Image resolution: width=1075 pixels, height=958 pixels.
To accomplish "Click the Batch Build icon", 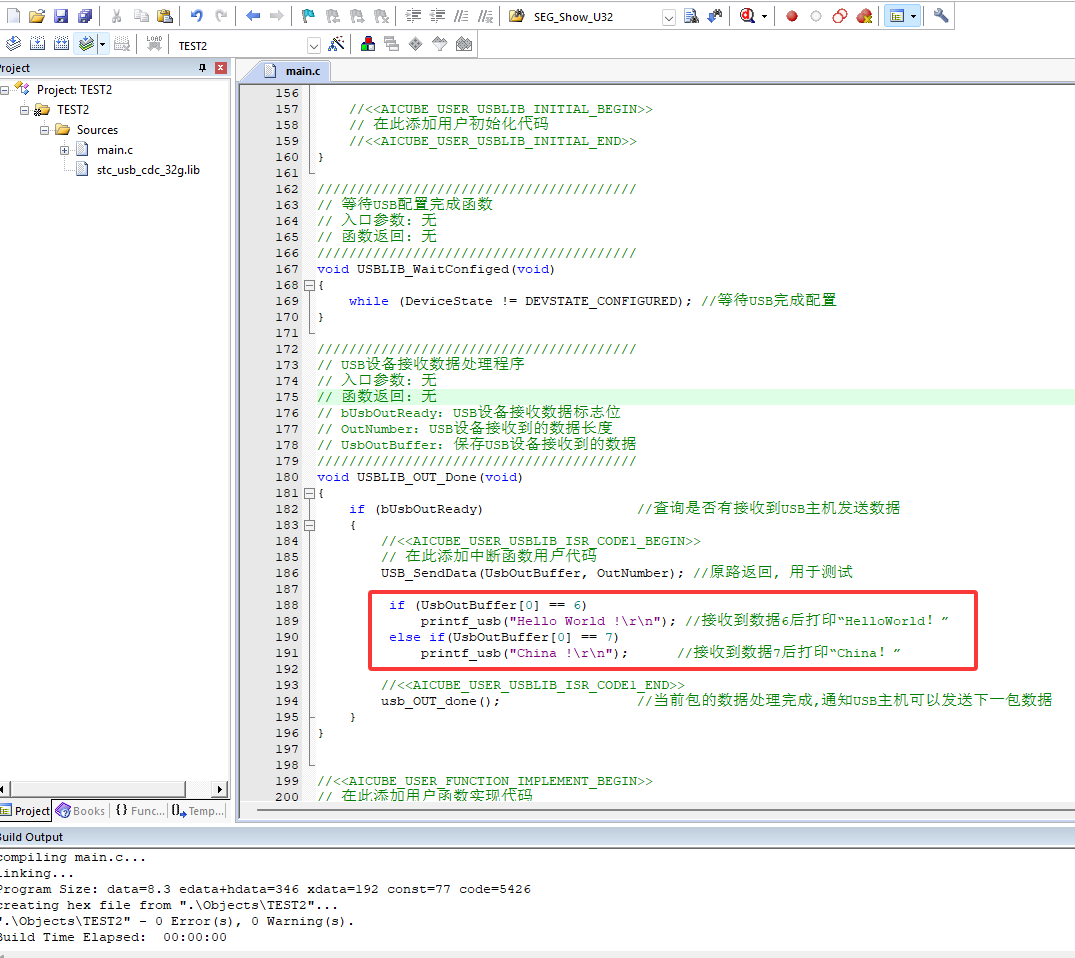I will point(86,45).
